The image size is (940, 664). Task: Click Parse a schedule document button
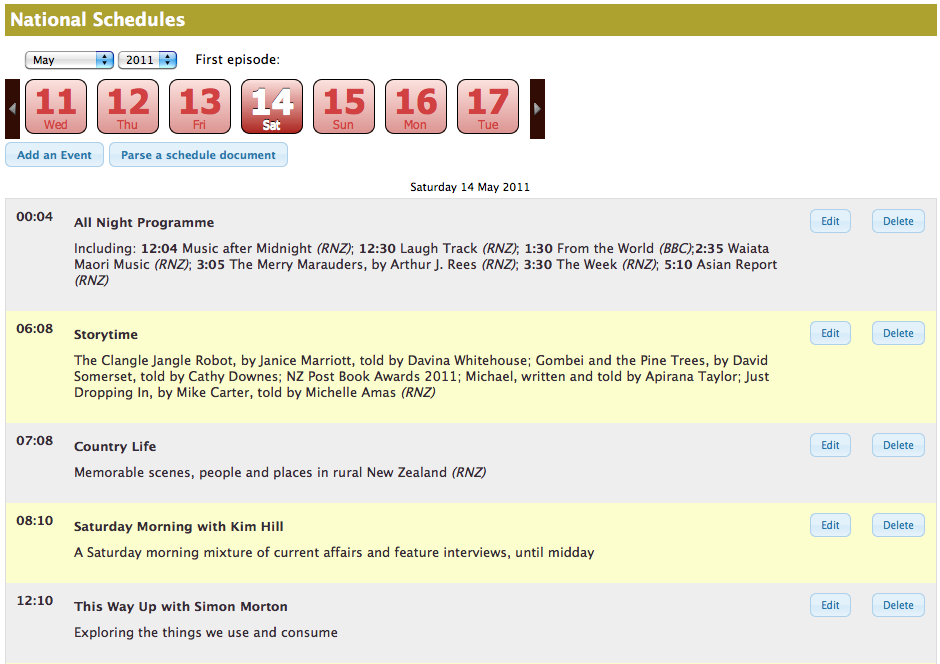[198, 155]
